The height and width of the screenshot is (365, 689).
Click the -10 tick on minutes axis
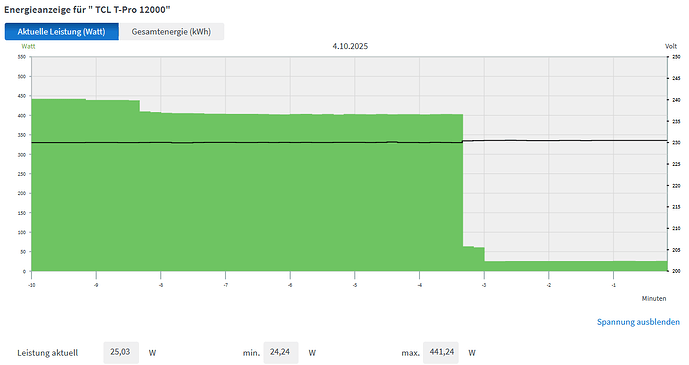32,285
